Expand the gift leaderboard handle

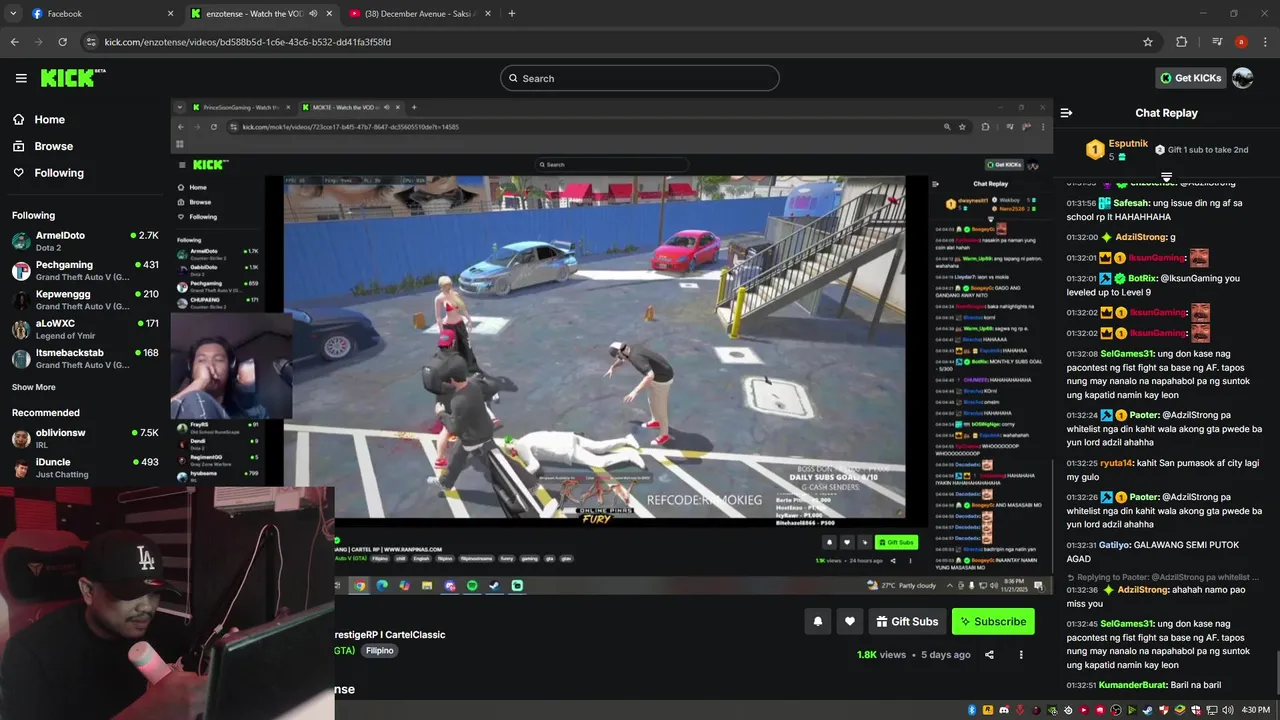tap(1166, 177)
